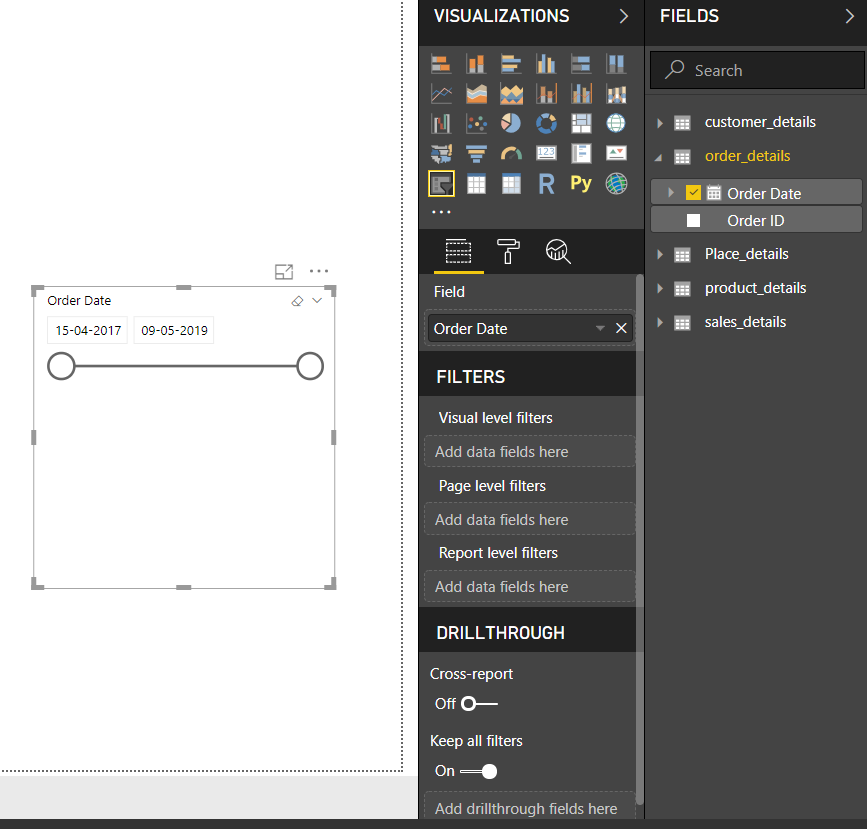Click Report level filters drop area
Screen dimensions: 867x829
[x=530, y=586]
